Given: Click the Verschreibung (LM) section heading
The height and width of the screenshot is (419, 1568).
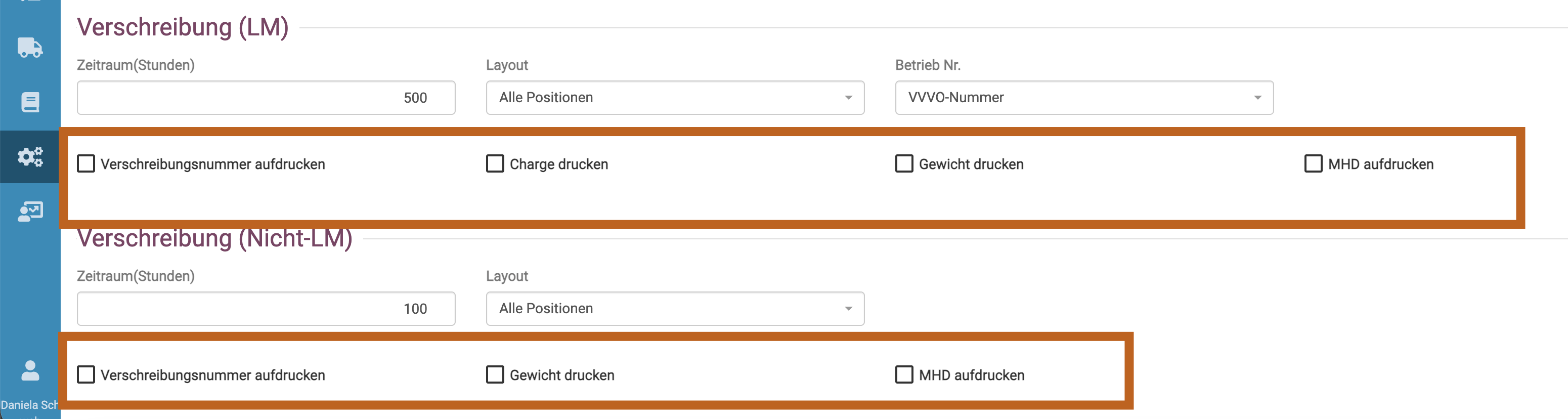Looking at the screenshot, I should (183, 27).
